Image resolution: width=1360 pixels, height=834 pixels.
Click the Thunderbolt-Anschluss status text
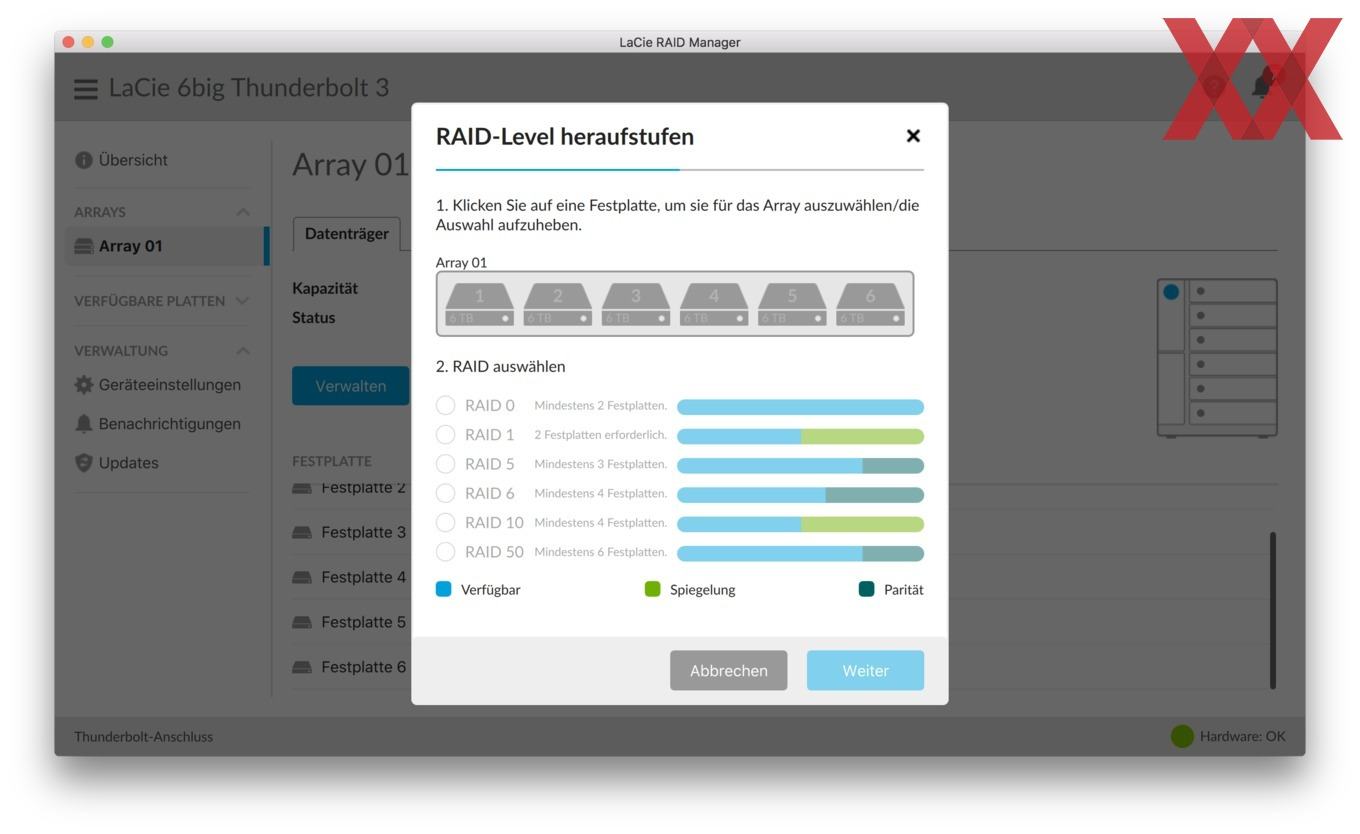143,737
